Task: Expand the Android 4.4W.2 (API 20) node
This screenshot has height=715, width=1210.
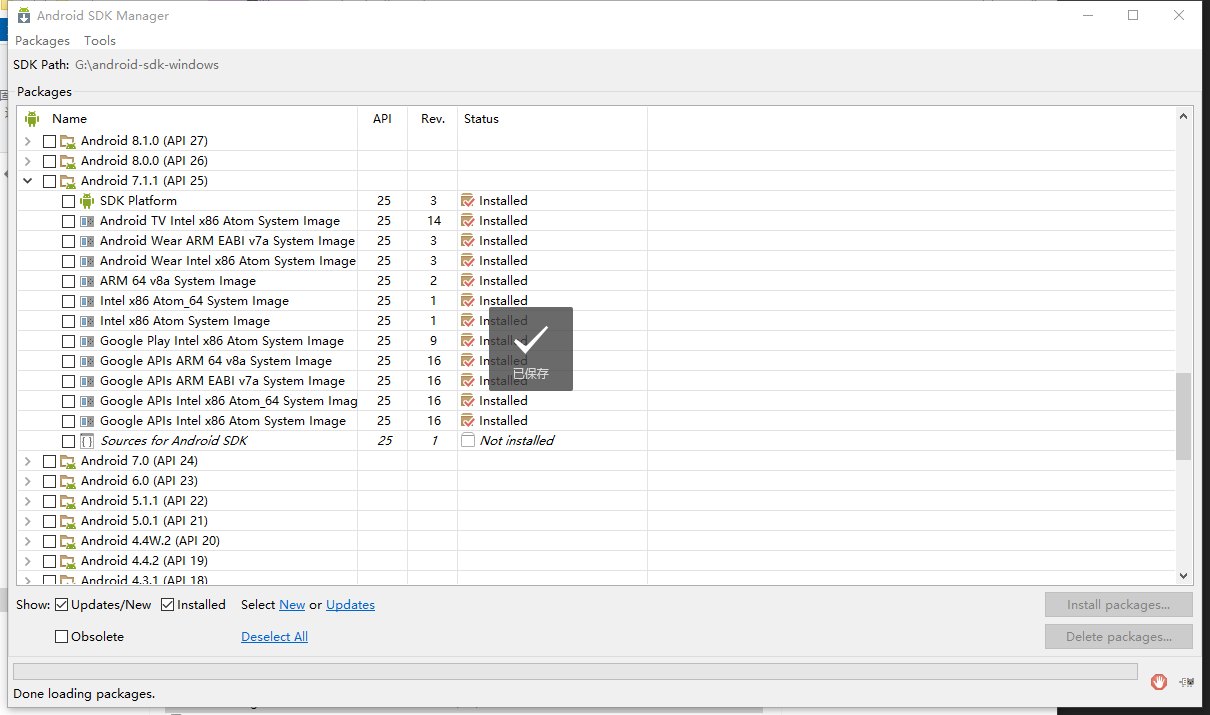Action: tap(27, 541)
